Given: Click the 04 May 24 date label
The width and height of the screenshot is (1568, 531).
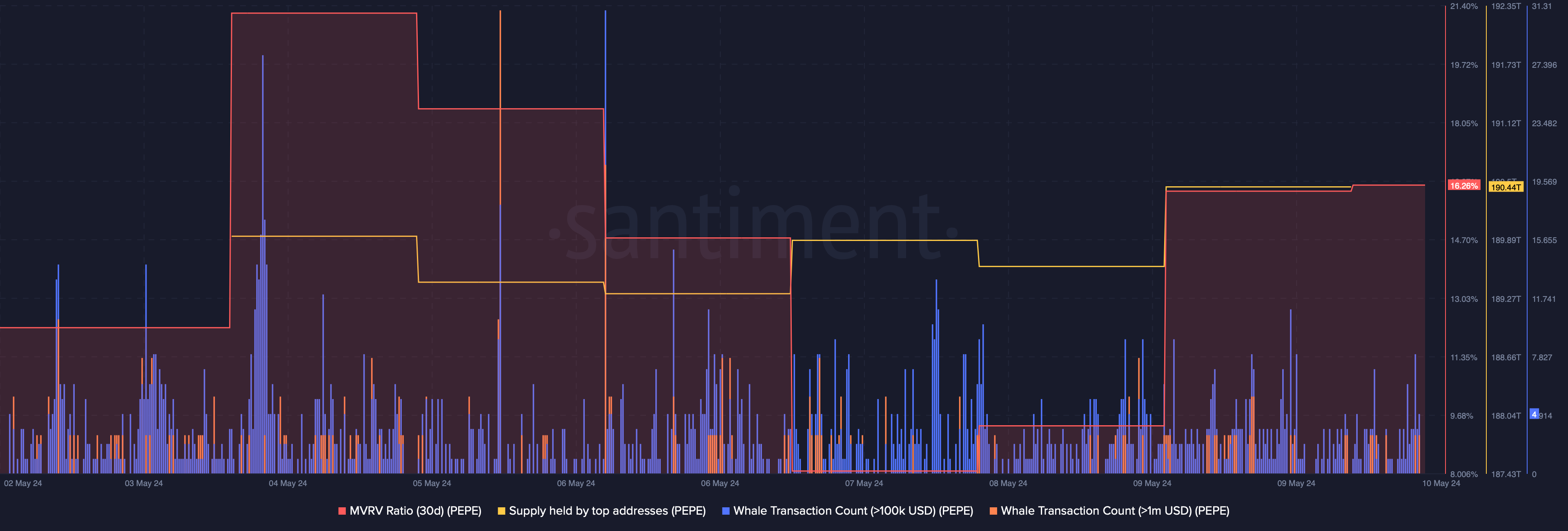Looking at the screenshot, I should coord(288,484).
